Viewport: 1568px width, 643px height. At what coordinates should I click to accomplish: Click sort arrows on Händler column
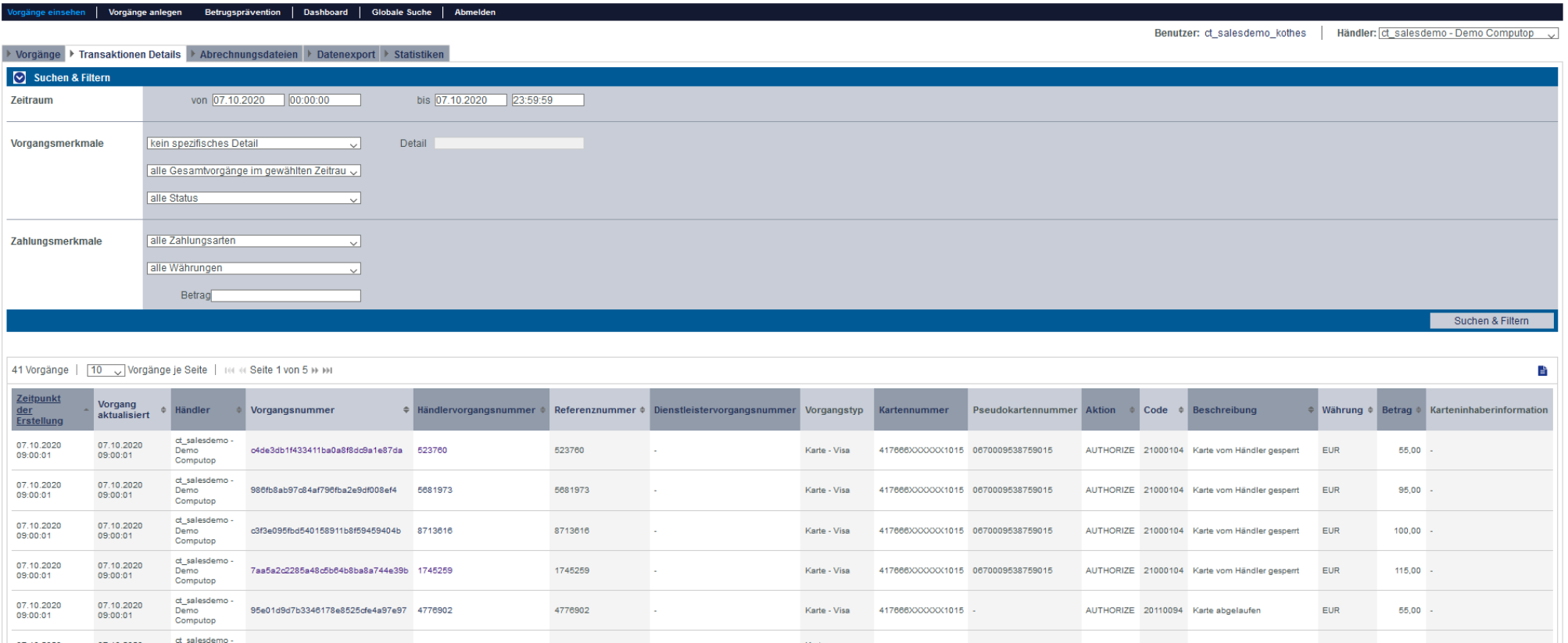click(x=239, y=410)
